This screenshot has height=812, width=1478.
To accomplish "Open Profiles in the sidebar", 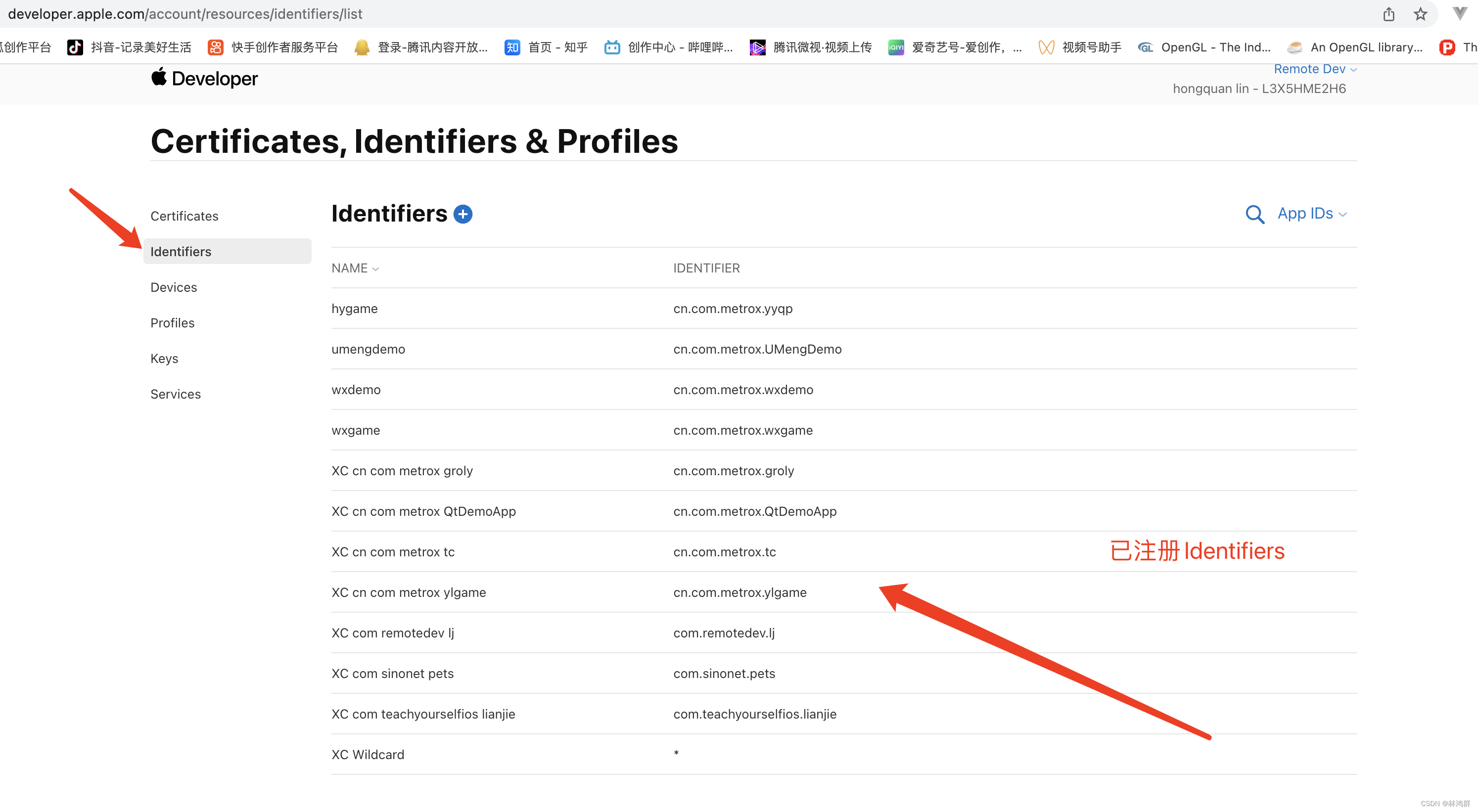I will pyautogui.click(x=172, y=323).
